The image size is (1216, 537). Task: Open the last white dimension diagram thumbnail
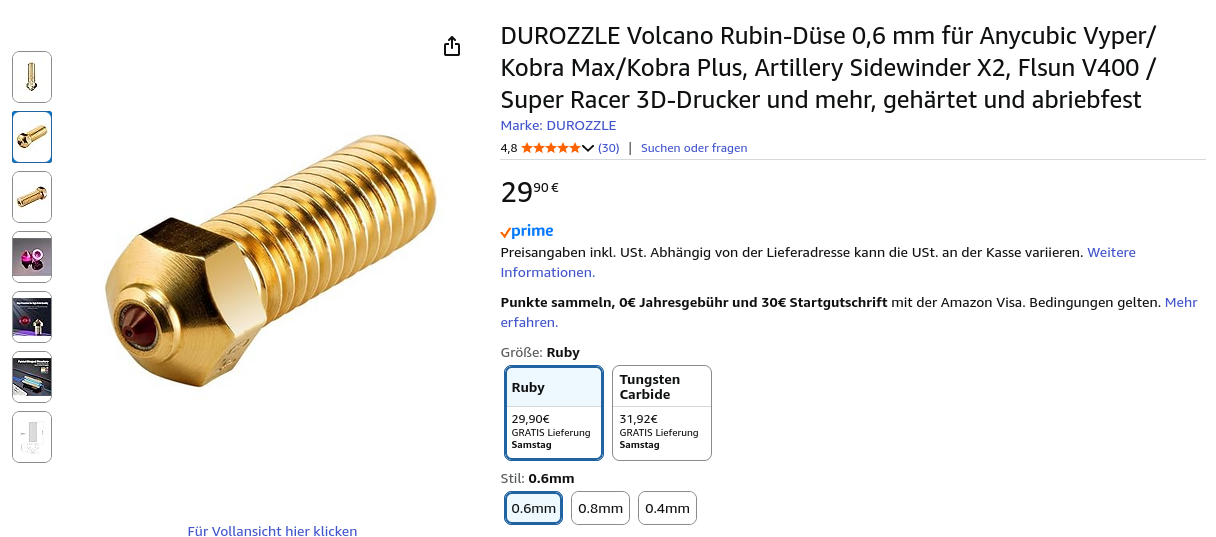point(32,437)
